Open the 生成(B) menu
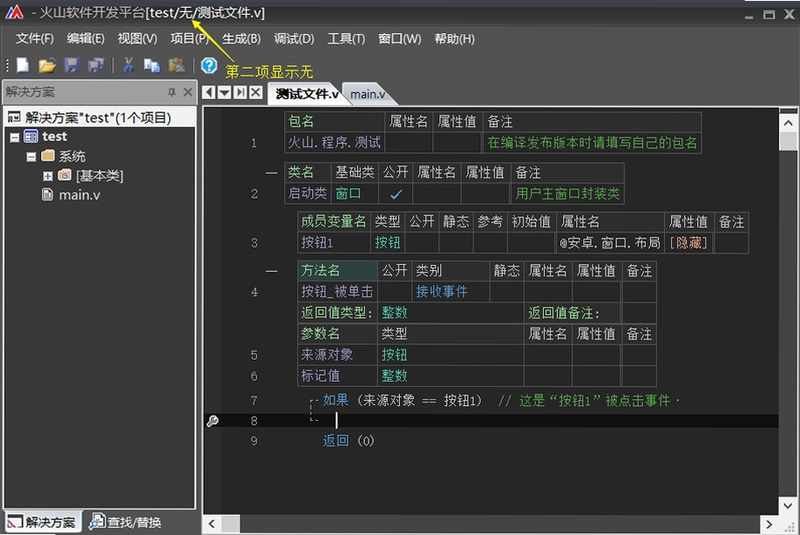 (x=241, y=39)
